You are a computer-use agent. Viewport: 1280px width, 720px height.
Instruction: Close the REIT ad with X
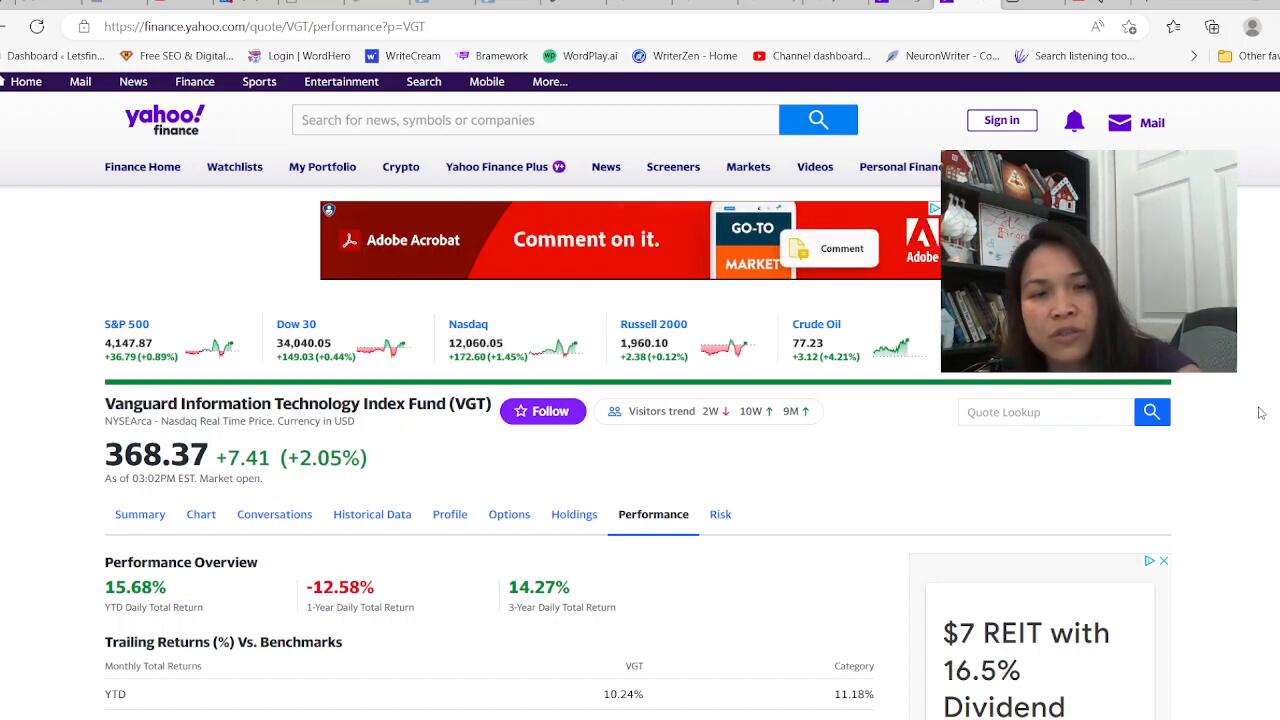click(1164, 561)
